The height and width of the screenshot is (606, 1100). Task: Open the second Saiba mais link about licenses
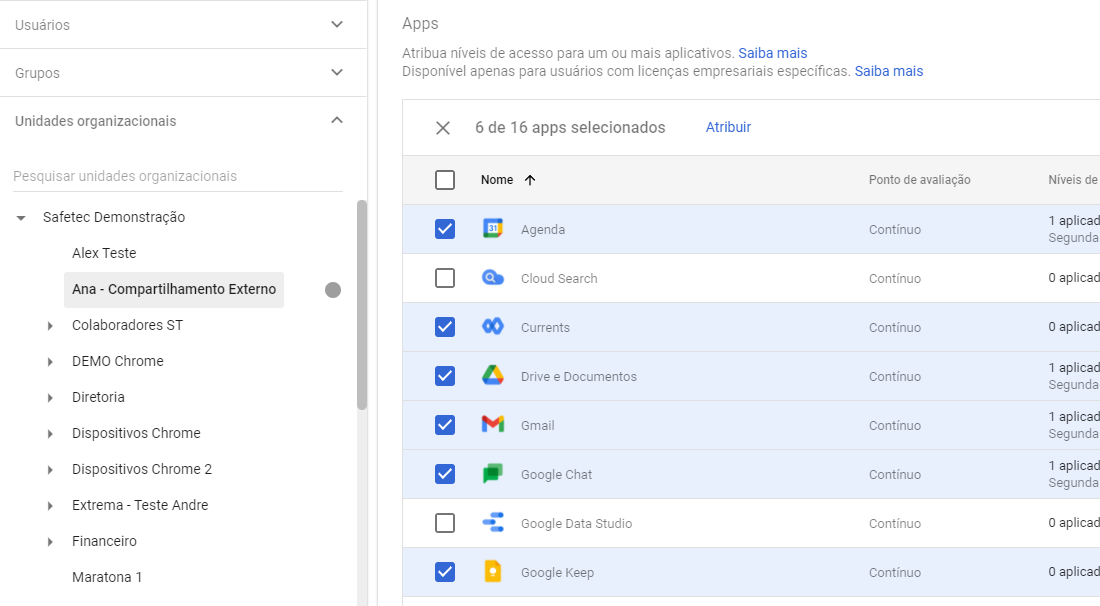click(889, 72)
